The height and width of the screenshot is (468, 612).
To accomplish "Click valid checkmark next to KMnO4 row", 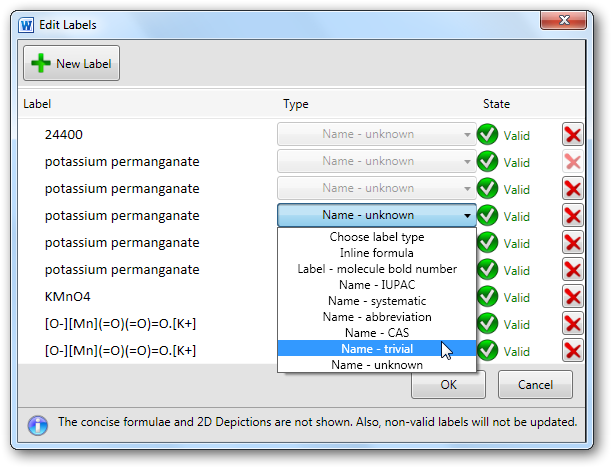I will 487,296.
